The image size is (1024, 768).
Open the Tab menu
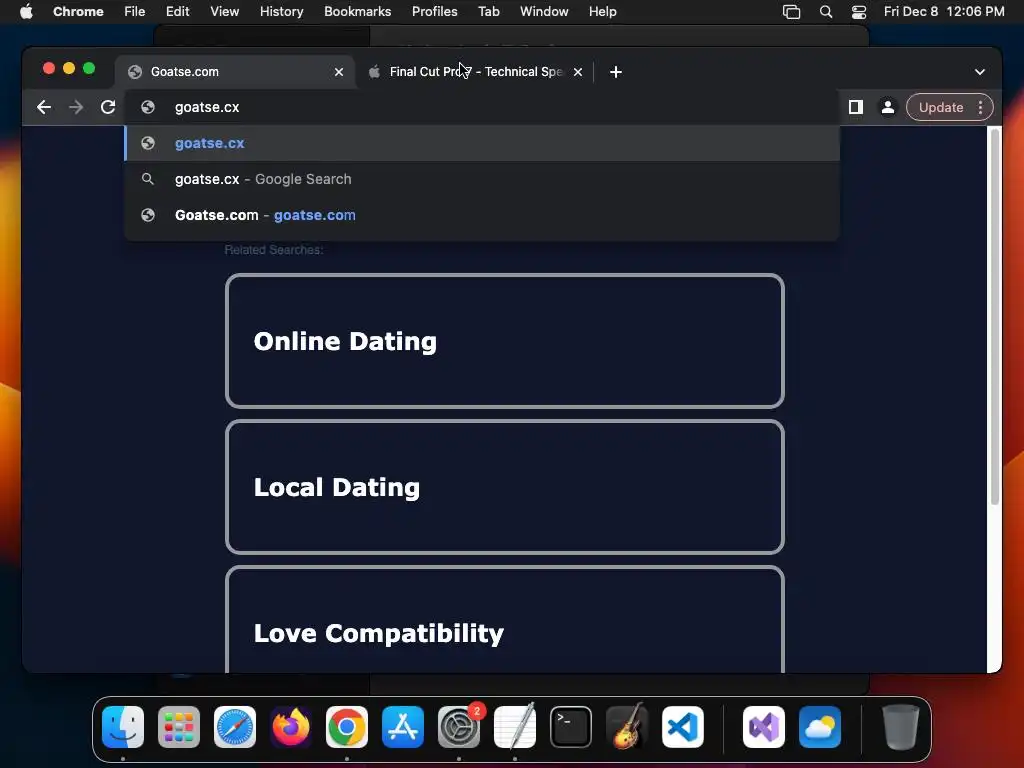[x=488, y=11]
